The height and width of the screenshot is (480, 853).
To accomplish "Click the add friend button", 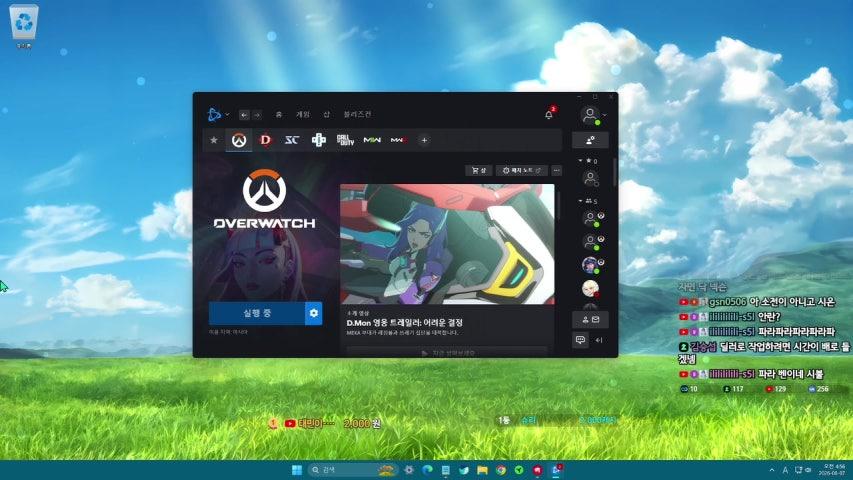I will (590, 140).
